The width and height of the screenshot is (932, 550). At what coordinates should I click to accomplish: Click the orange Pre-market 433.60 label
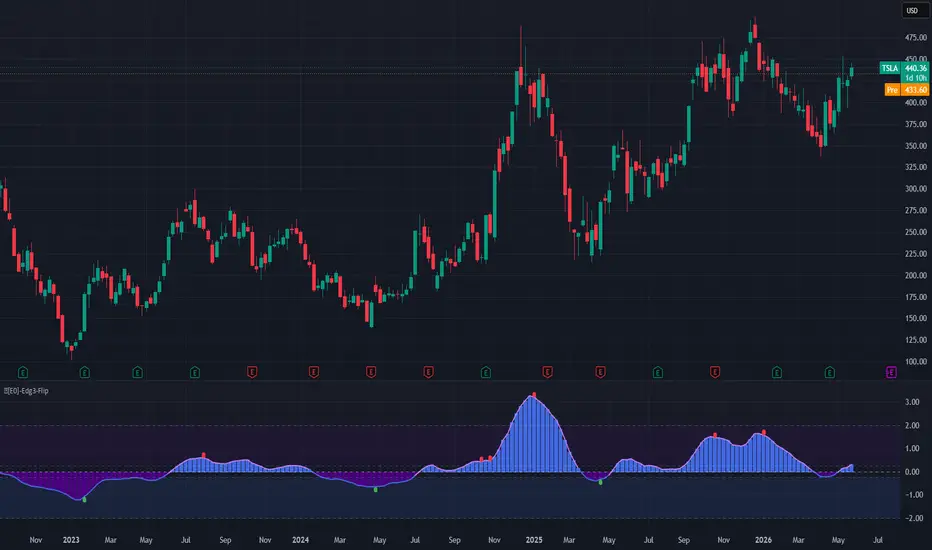point(906,90)
